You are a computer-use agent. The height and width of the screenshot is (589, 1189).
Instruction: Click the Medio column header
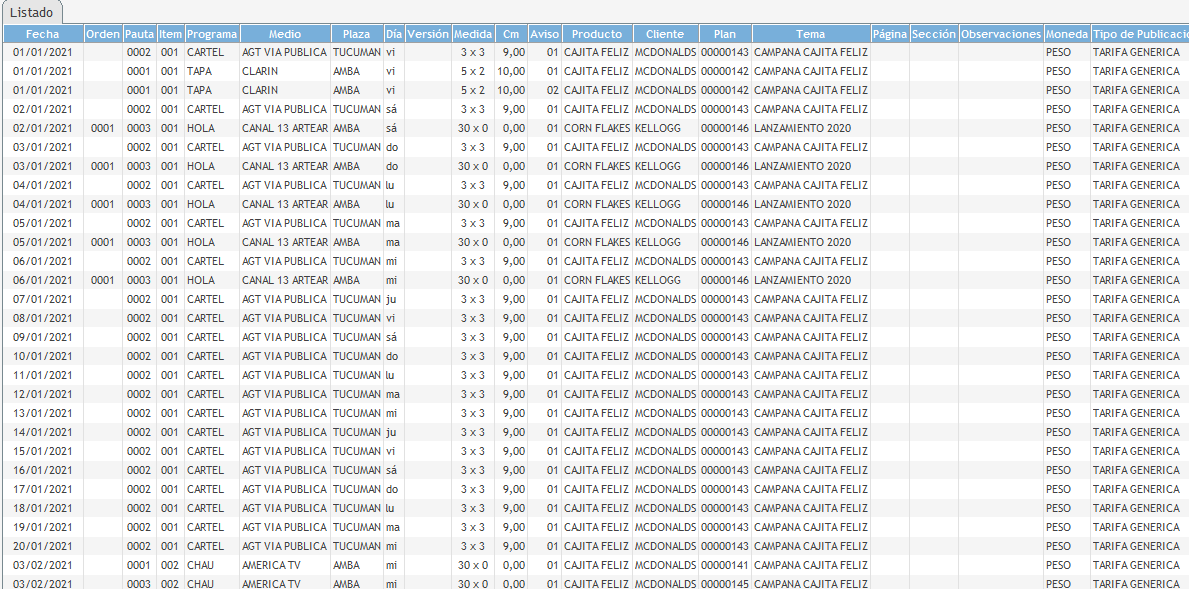tap(285, 34)
